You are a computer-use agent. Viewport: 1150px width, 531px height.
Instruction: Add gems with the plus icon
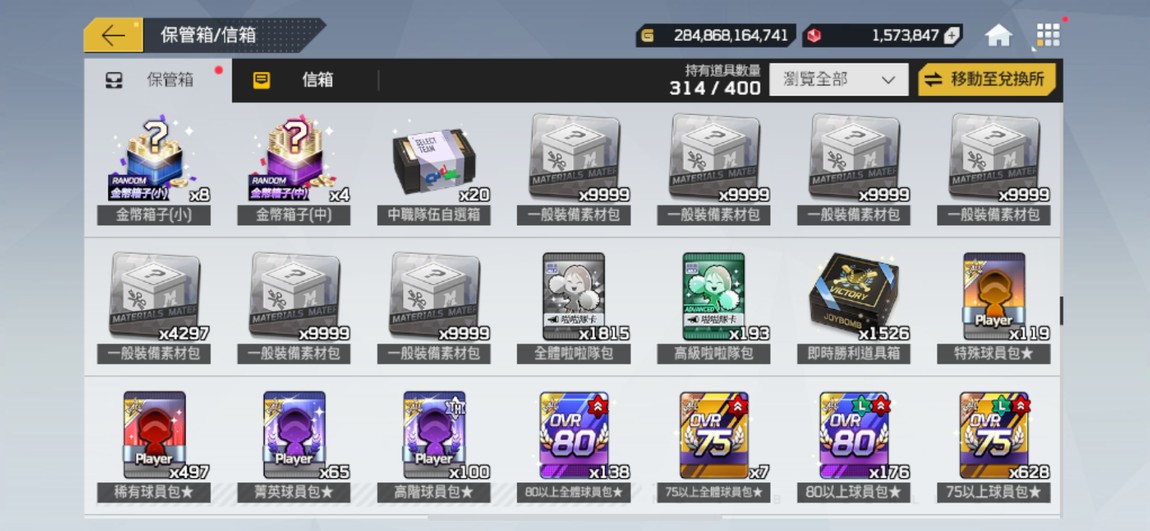pyautogui.click(x=951, y=35)
